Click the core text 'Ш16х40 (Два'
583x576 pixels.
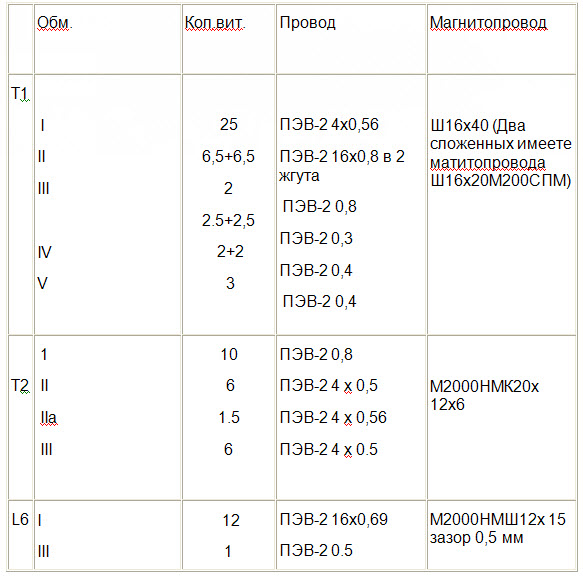tap(478, 126)
